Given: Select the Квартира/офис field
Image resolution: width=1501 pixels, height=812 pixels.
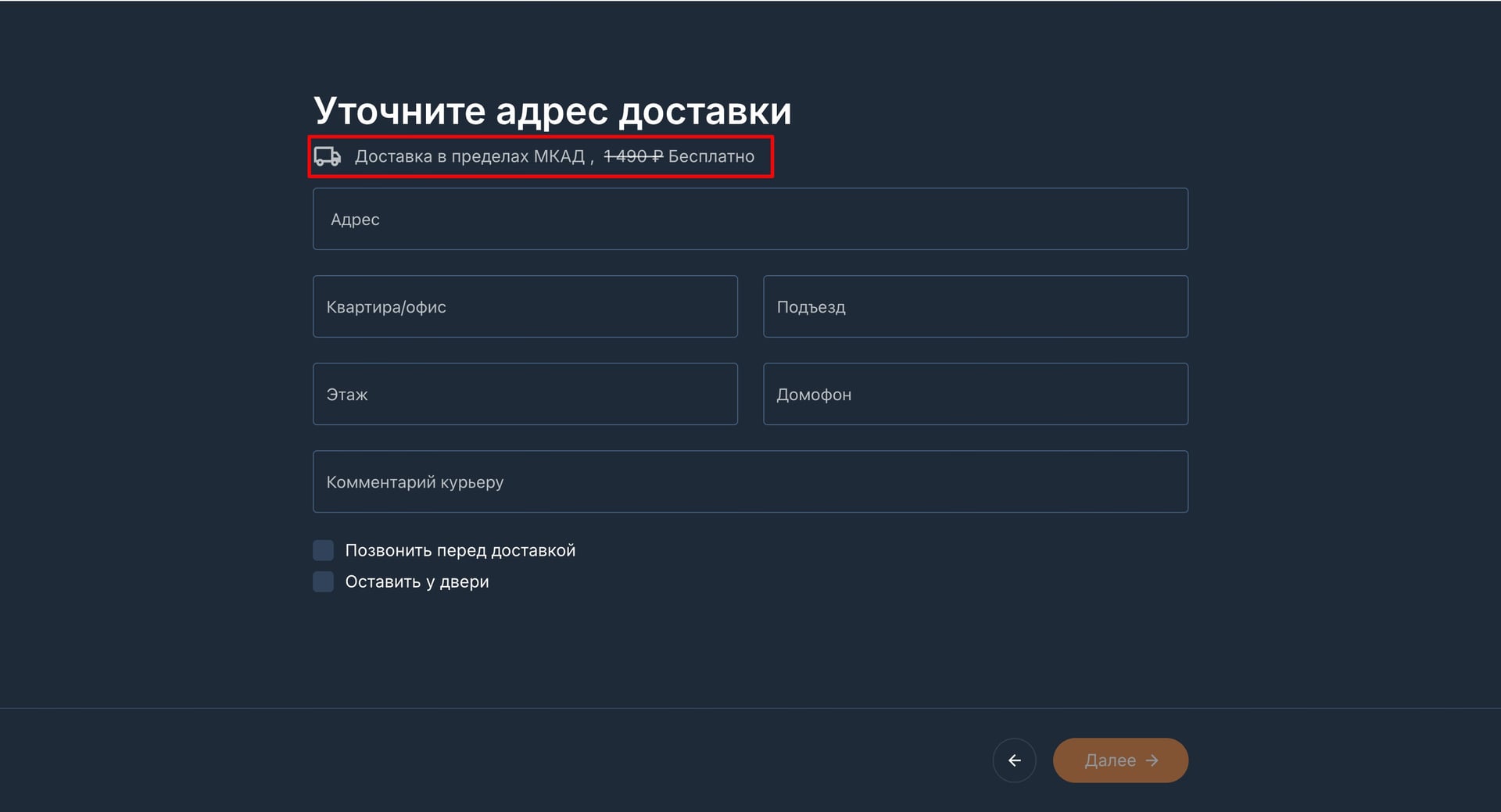Looking at the screenshot, I should coord(525,306).
